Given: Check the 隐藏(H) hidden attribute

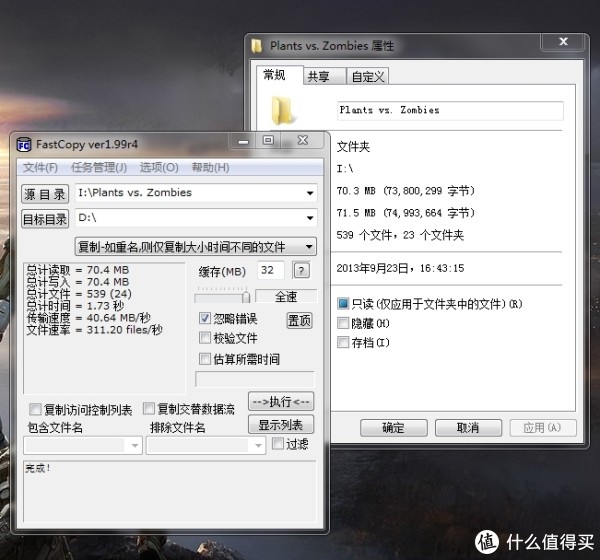Looking at the screenshot, I should pyautogui.click(x=343, y=323).
